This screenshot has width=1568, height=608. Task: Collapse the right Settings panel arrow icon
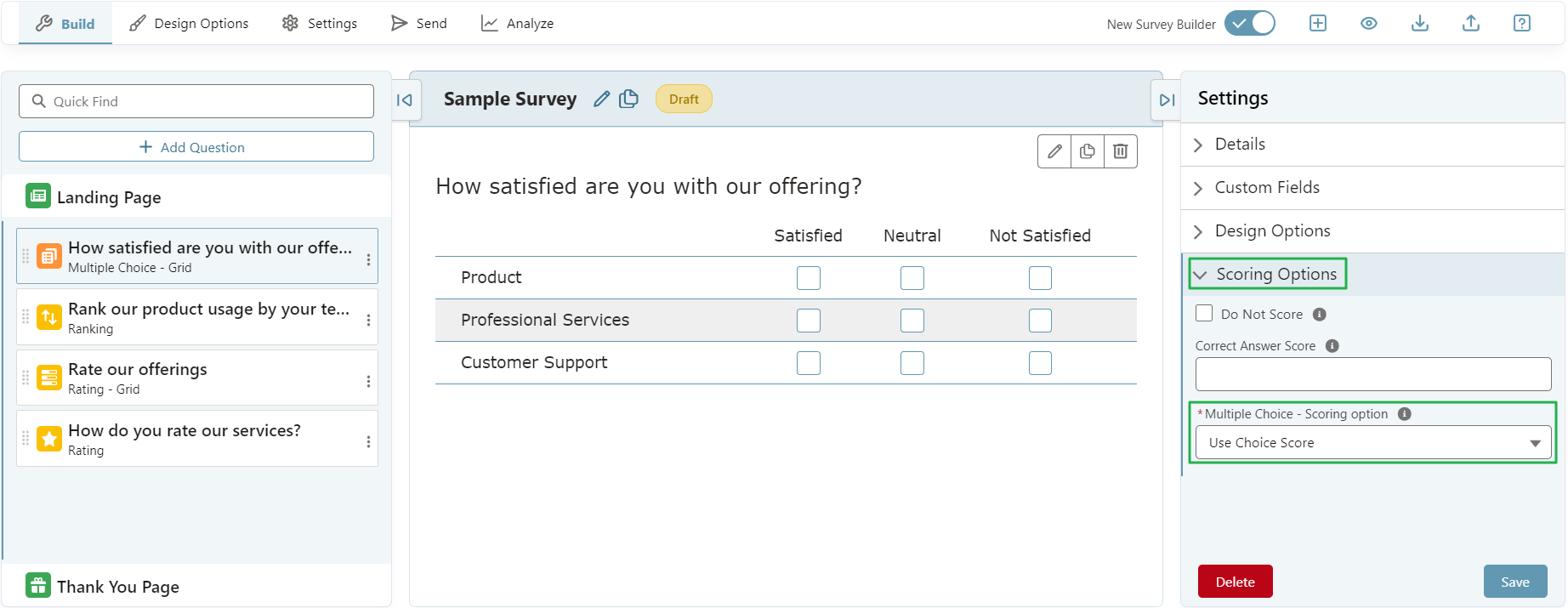[x=1167, y=99]
